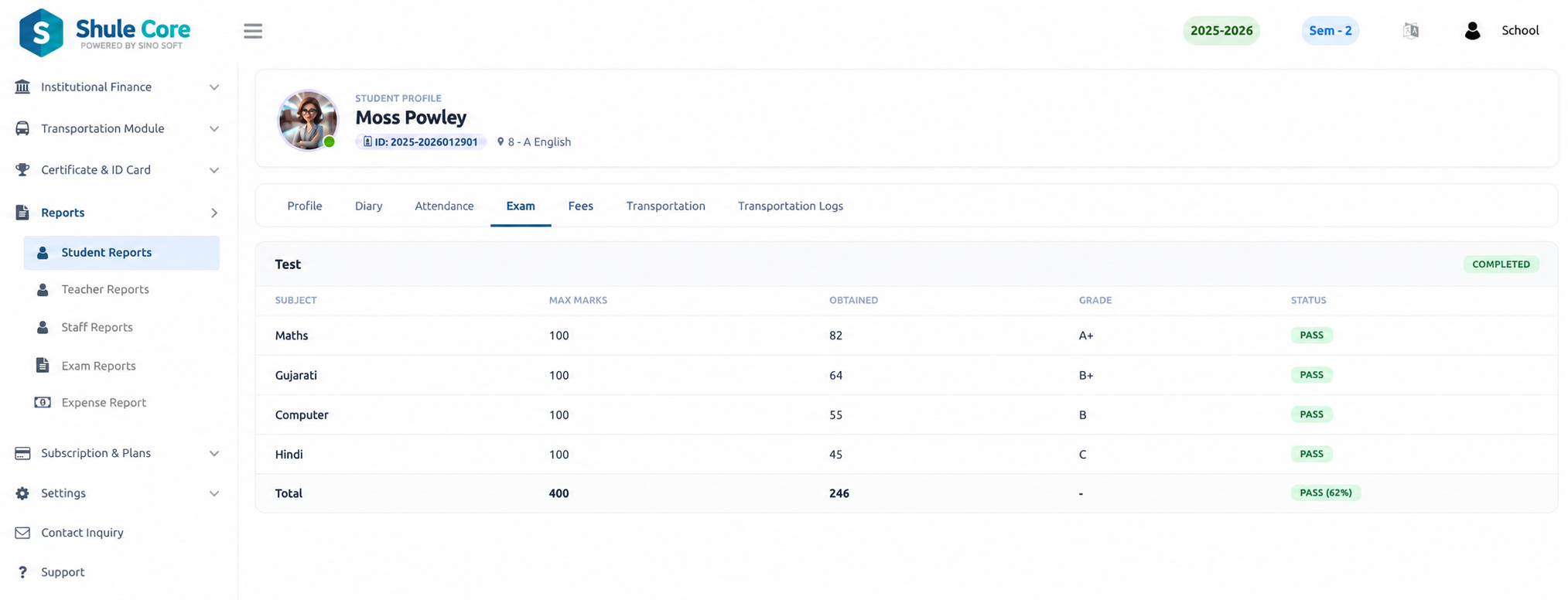The height and width of the screenshot is (600, 1568).
Task: Click the Subscription & Plans card icon
Action: click(22, 453)
